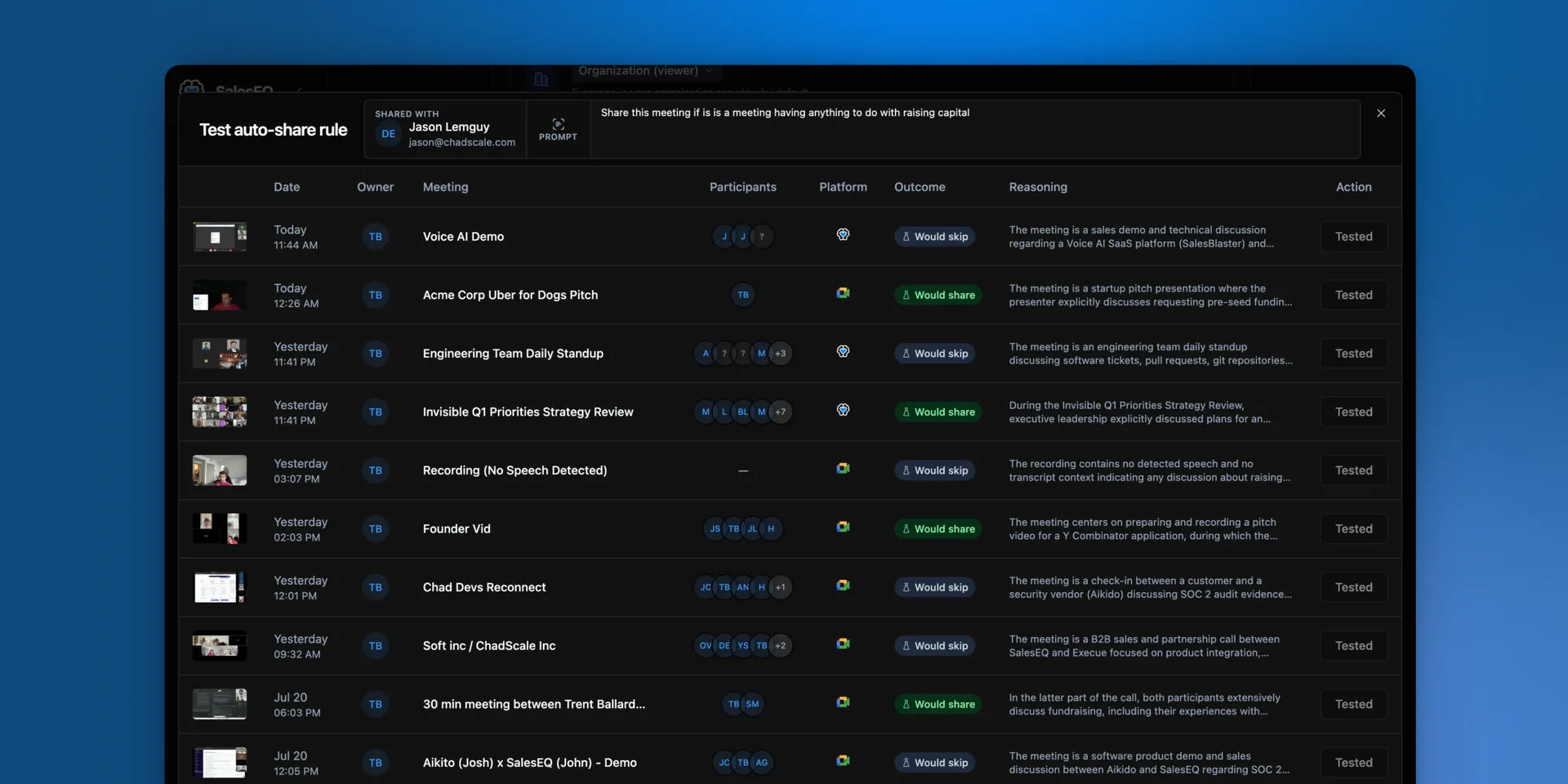Click the Google Meet icon for Aikito x SalesEQ Demo

coord(843,761)
